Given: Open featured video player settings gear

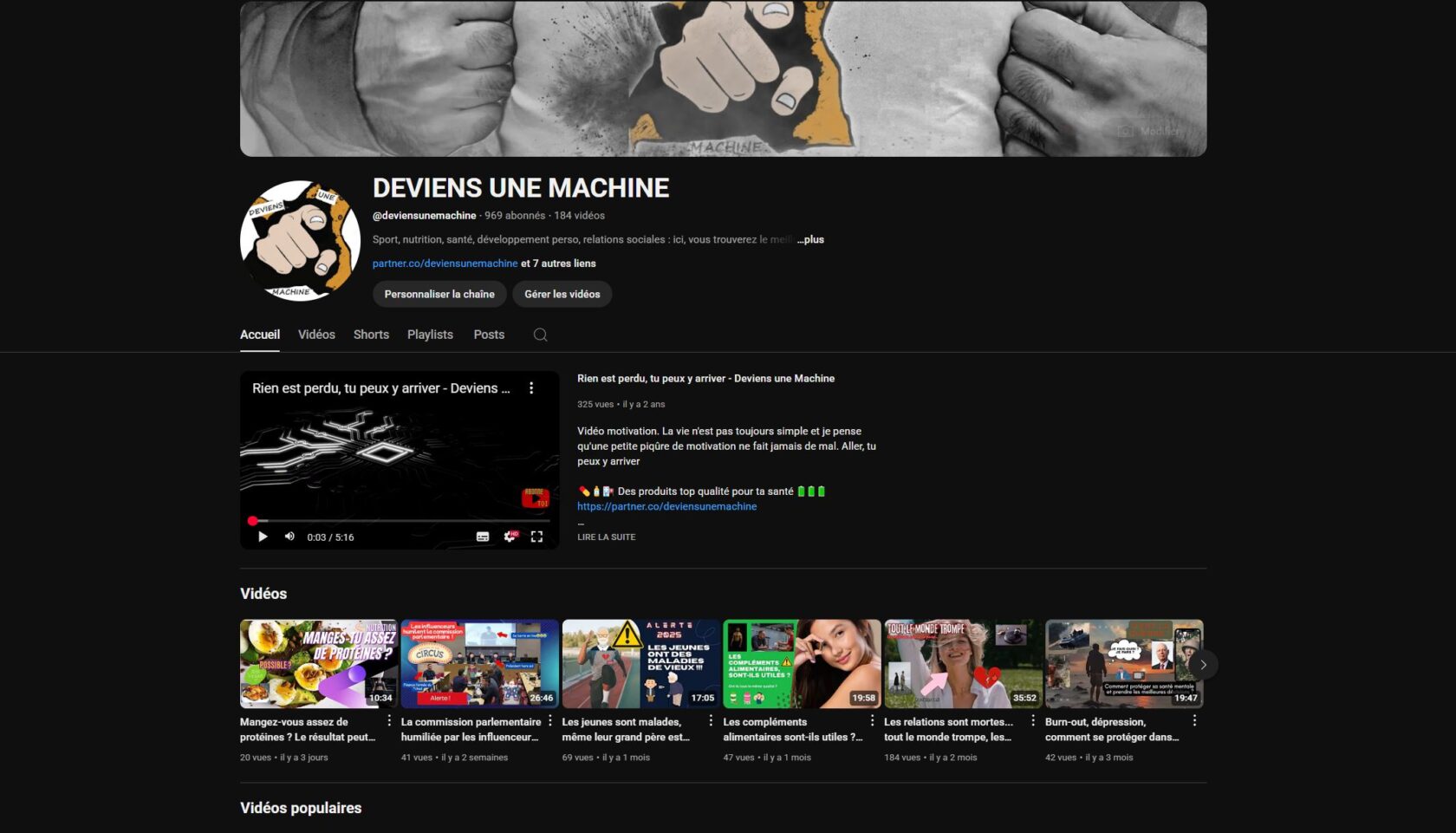Looking at the screenshot, I should (x=510, y=537).
